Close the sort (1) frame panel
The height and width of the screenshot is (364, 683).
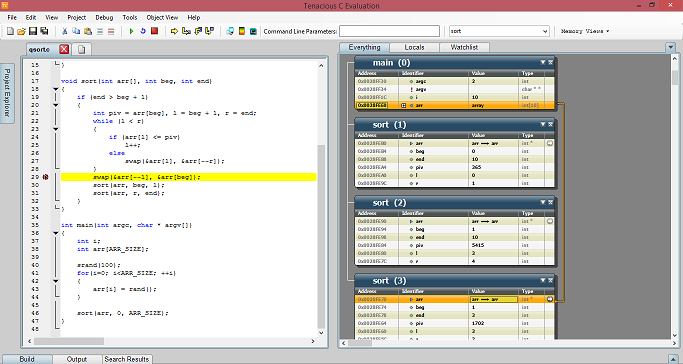point(550,124)
